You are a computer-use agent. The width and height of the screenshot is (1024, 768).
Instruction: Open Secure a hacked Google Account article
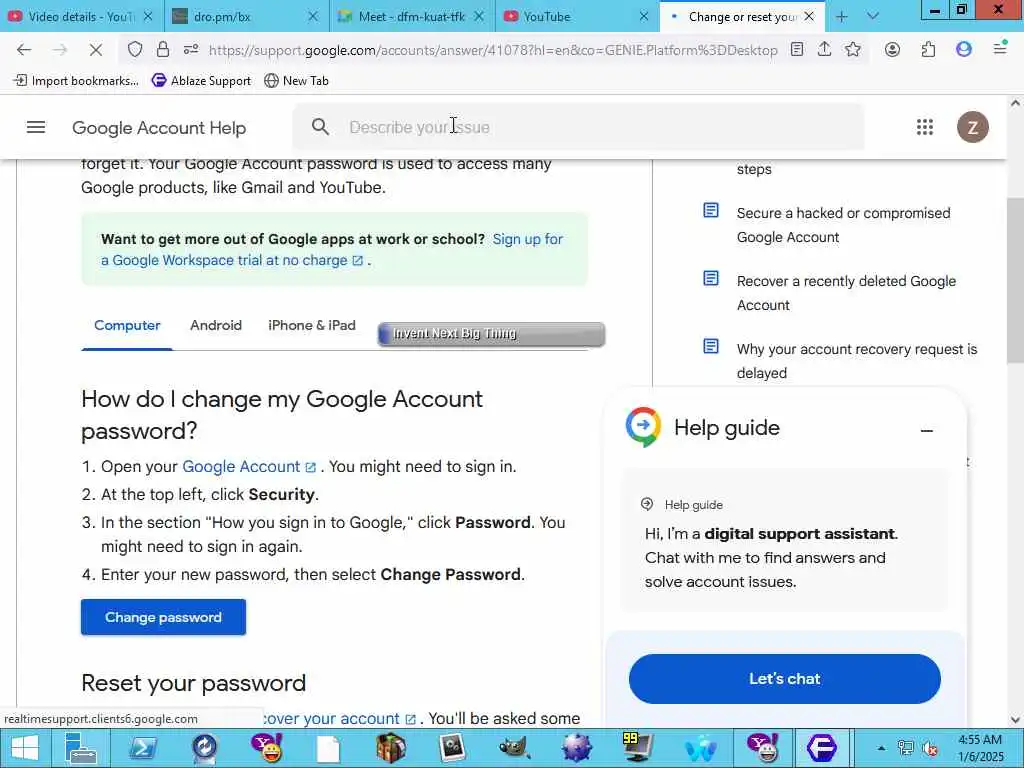(x=843, y=225)
